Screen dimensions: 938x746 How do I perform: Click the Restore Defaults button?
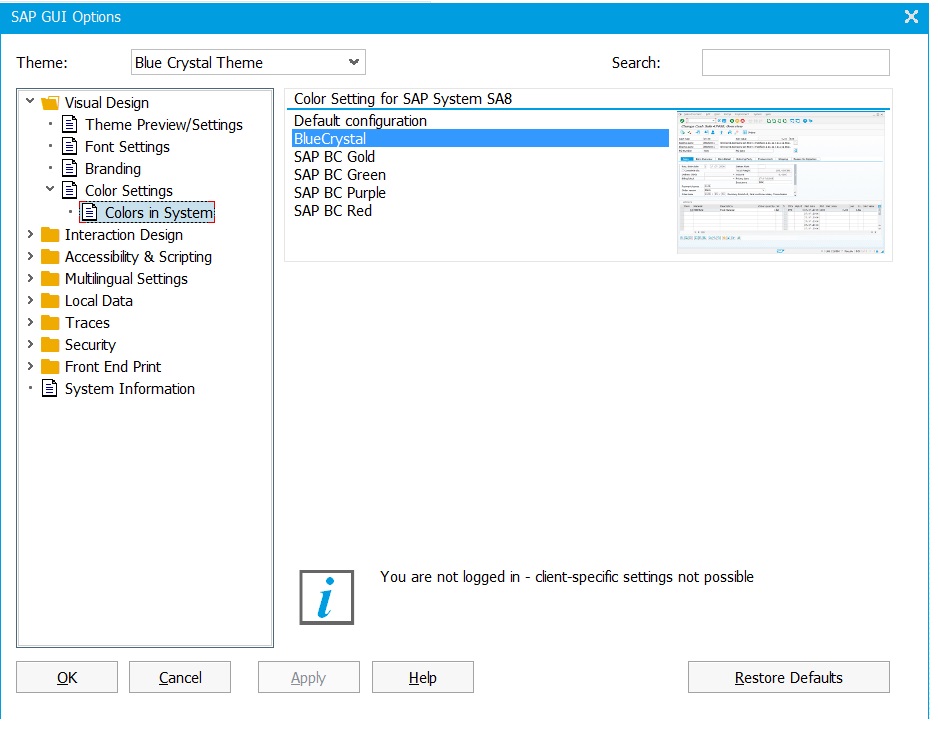[x=788, y=677]
